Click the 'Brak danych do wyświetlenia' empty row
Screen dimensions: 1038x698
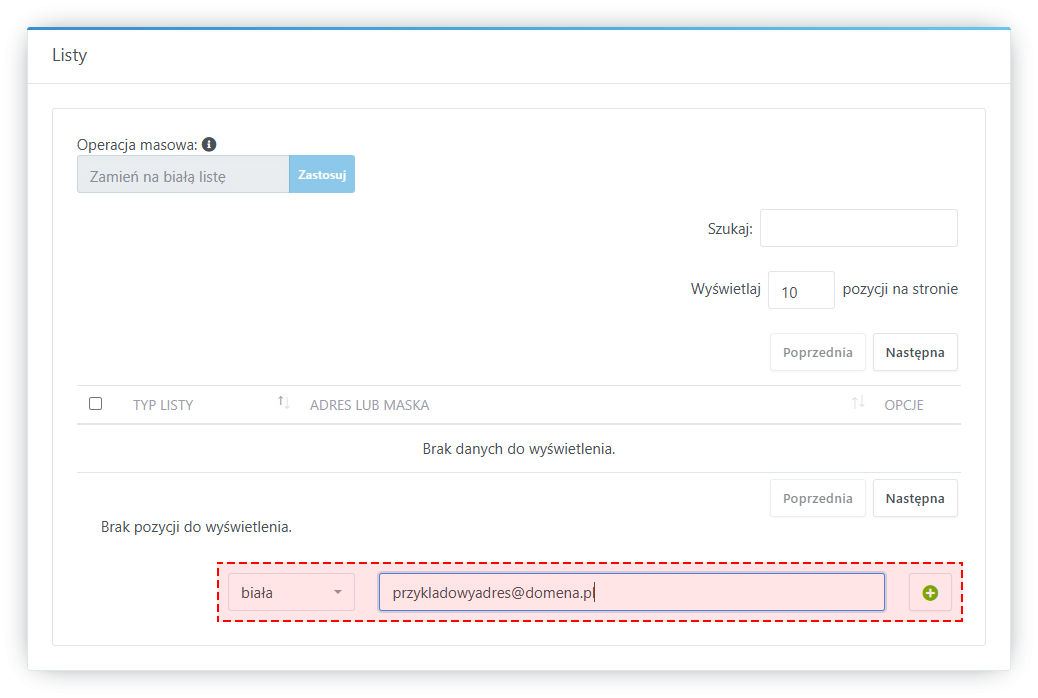click(x=518, y=449)
